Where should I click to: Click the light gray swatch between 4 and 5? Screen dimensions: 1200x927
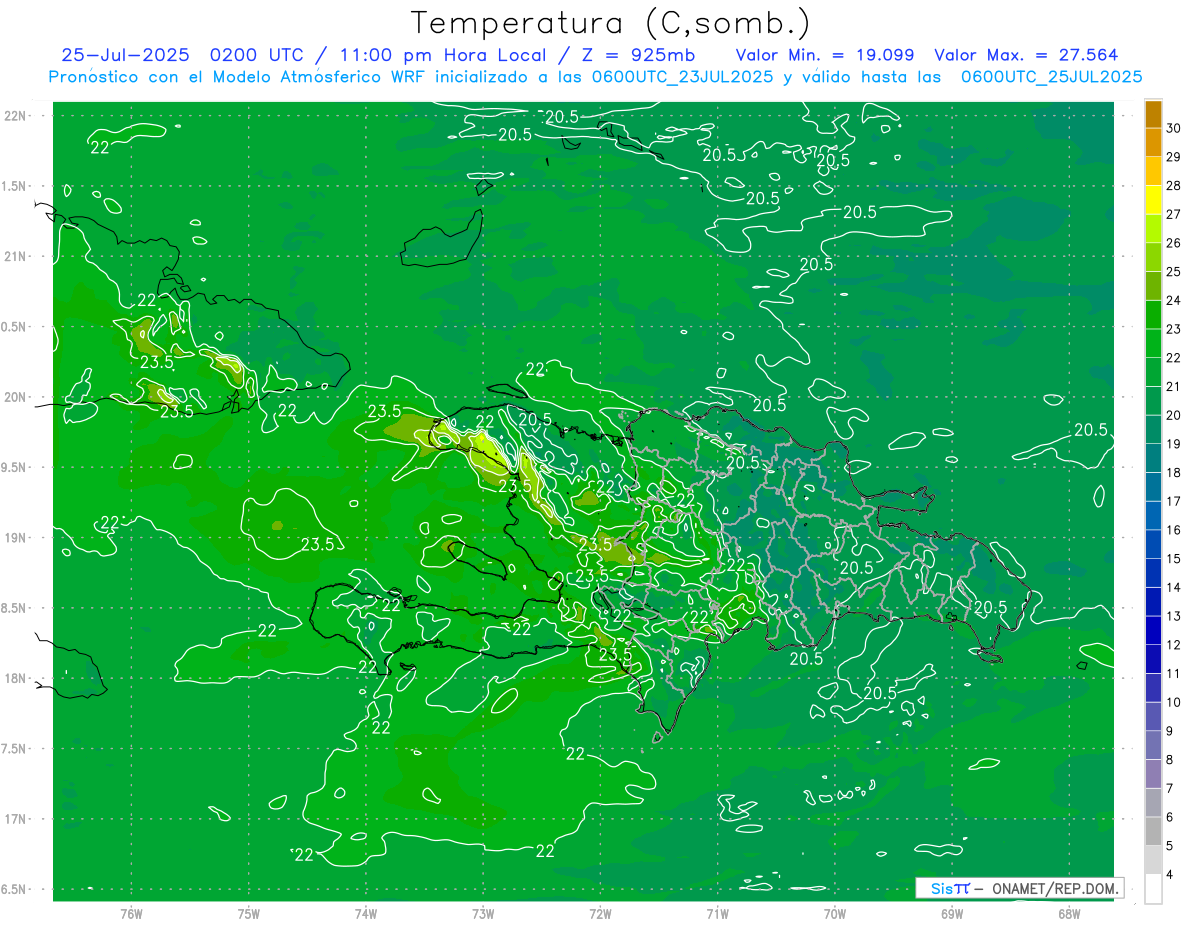pyautogui.click(x=1153, y=860)
